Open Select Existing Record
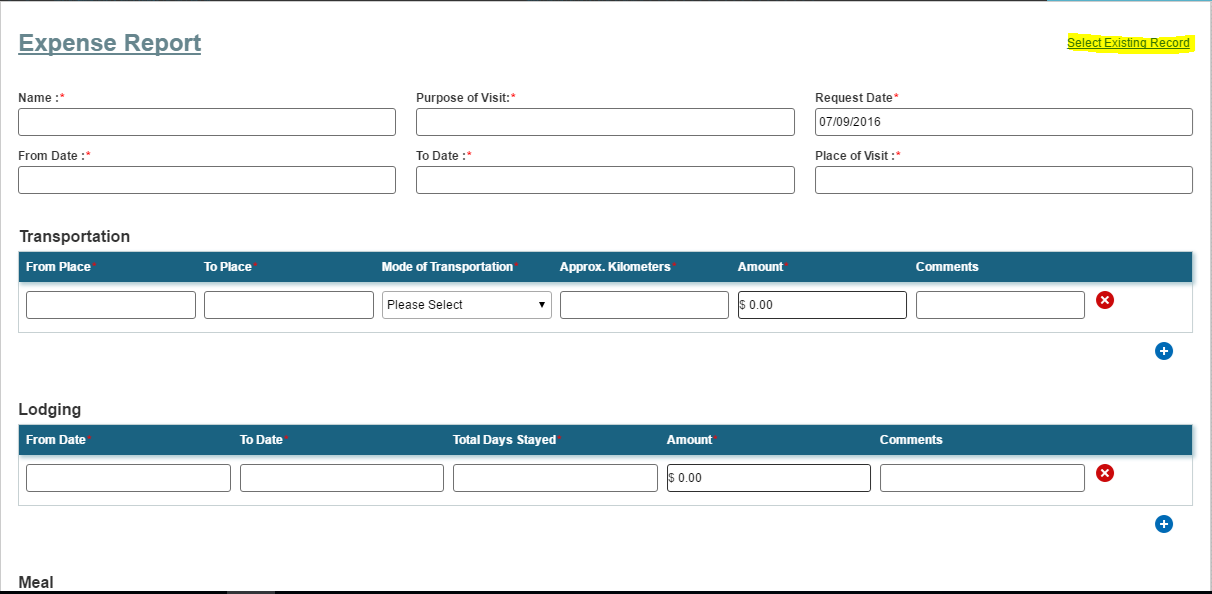The height and width of the screenshot is (594, 1212). click(x=1128, y=42)
